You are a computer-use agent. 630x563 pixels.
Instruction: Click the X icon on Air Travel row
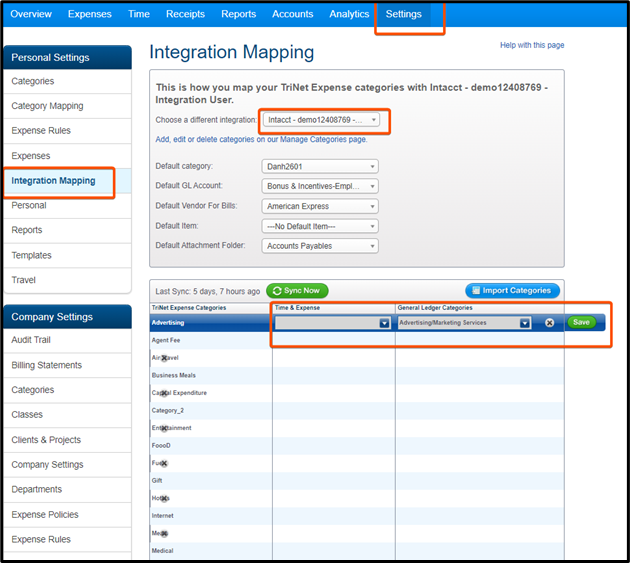163,358
